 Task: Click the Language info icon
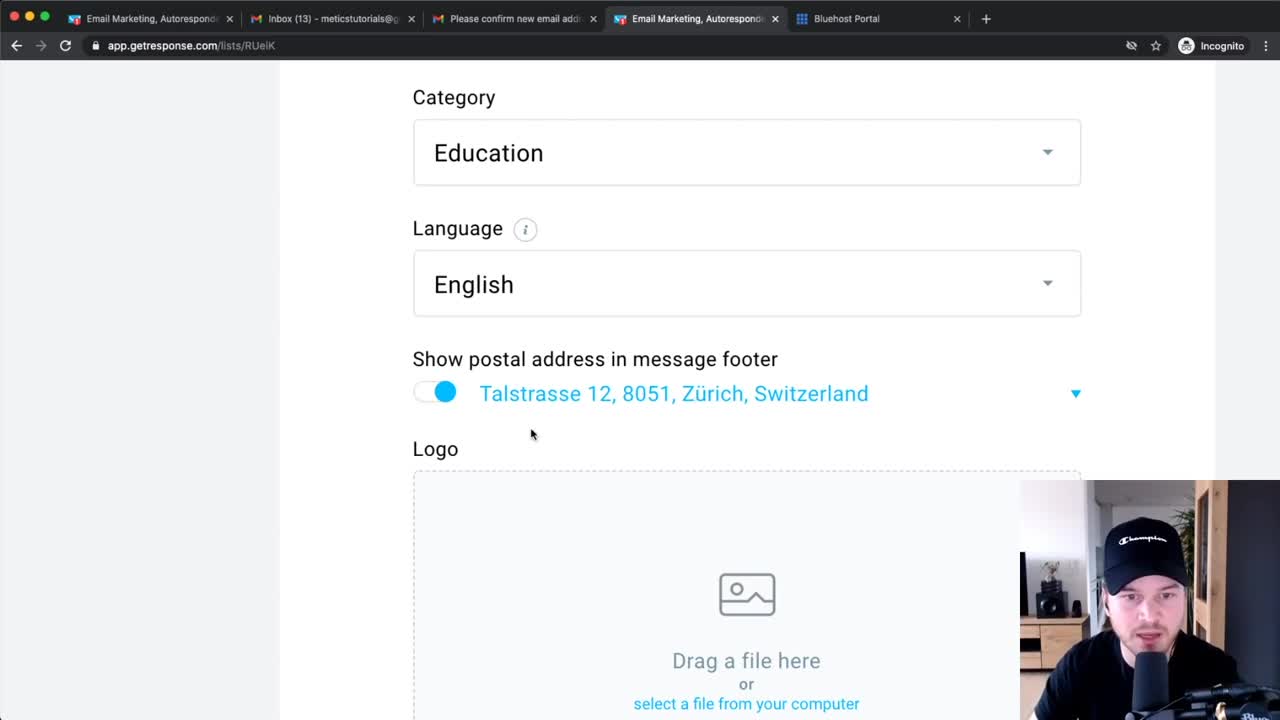click(525, 229)
